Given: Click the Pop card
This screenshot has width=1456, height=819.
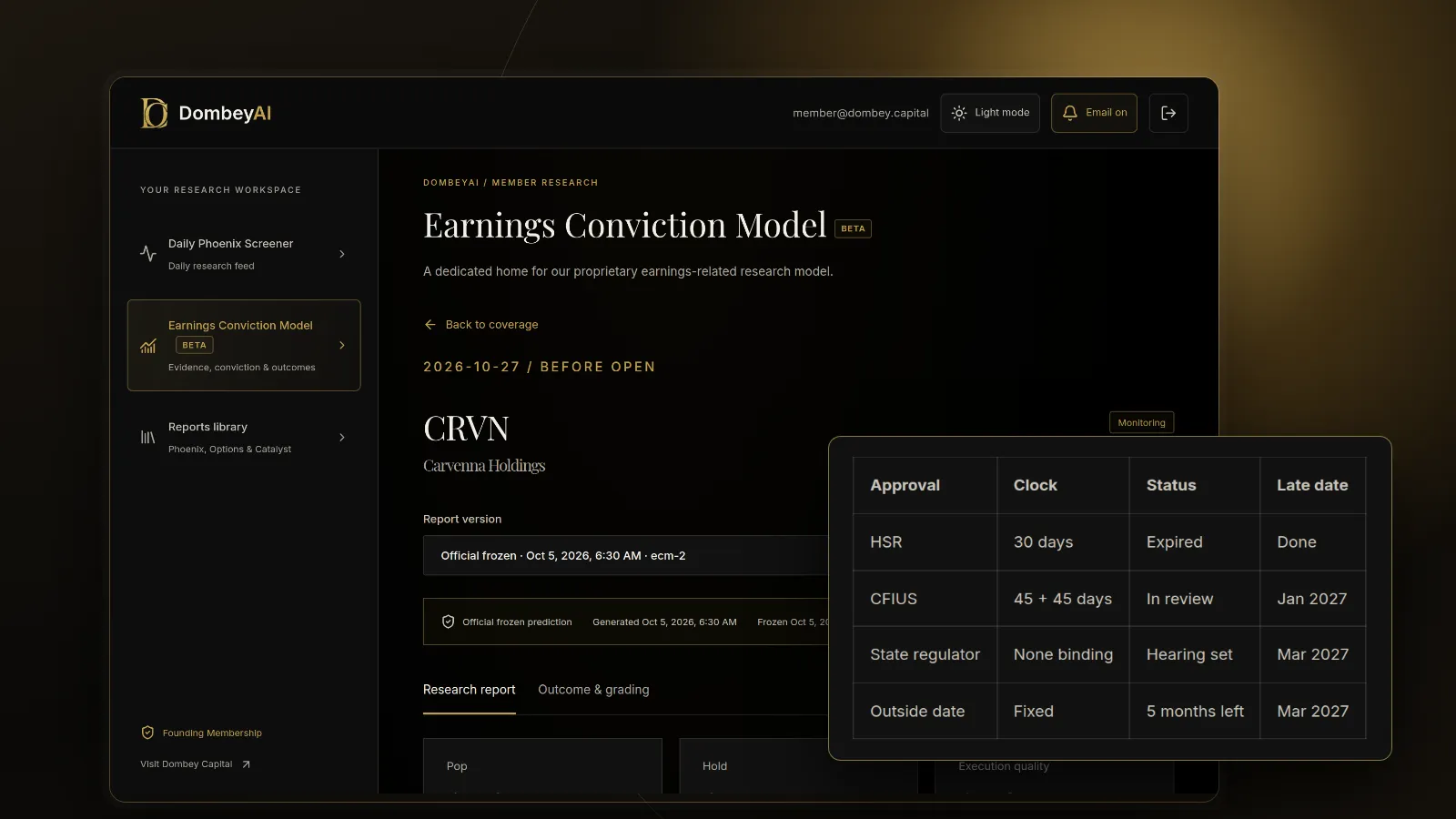Looking at the screenshot, I should [542, 765].
